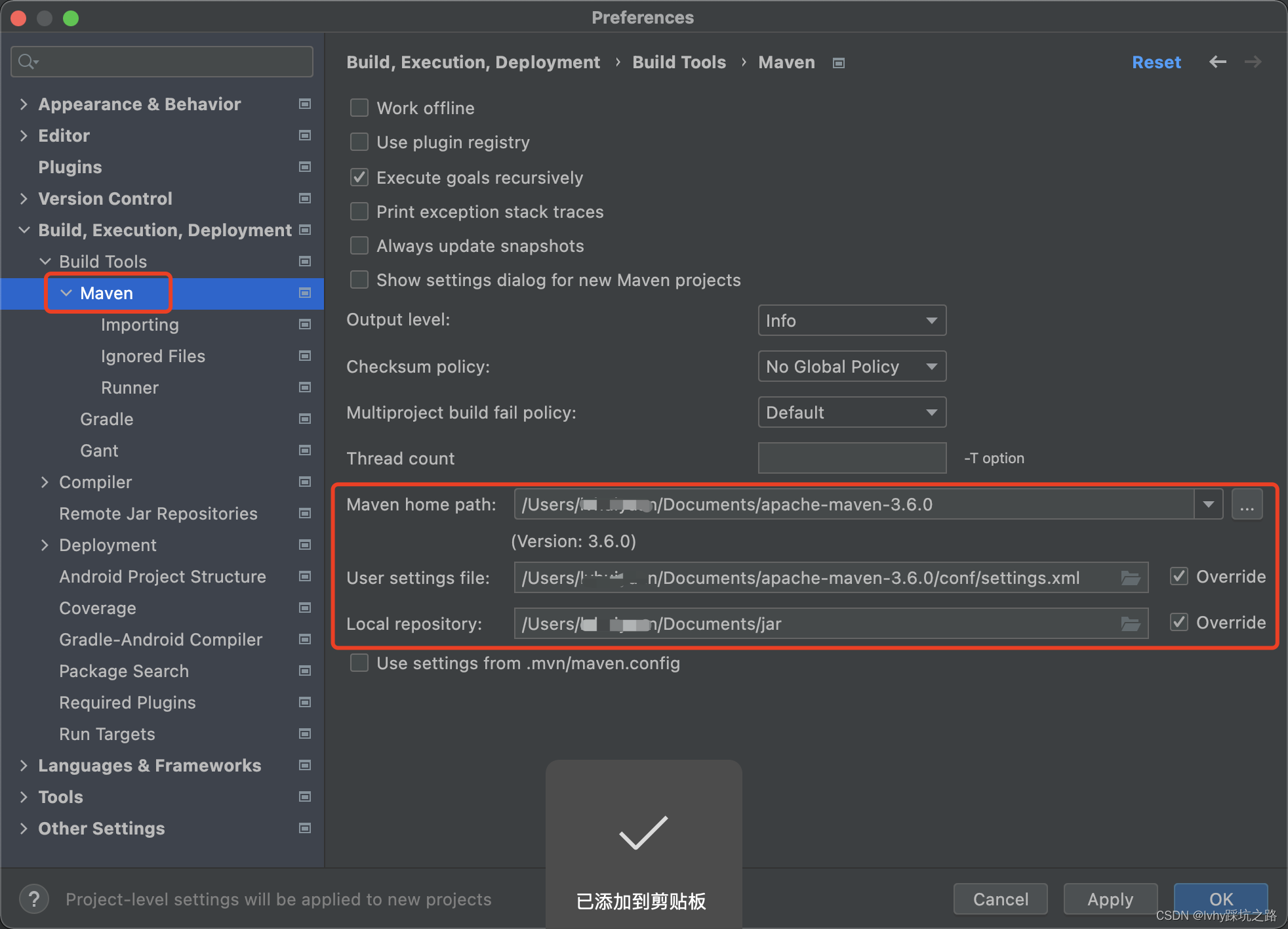Click the ellipsis browse button for Maven home
Screen dimensions: 1288x929
pyautogui.click(x=1247, y=505)
